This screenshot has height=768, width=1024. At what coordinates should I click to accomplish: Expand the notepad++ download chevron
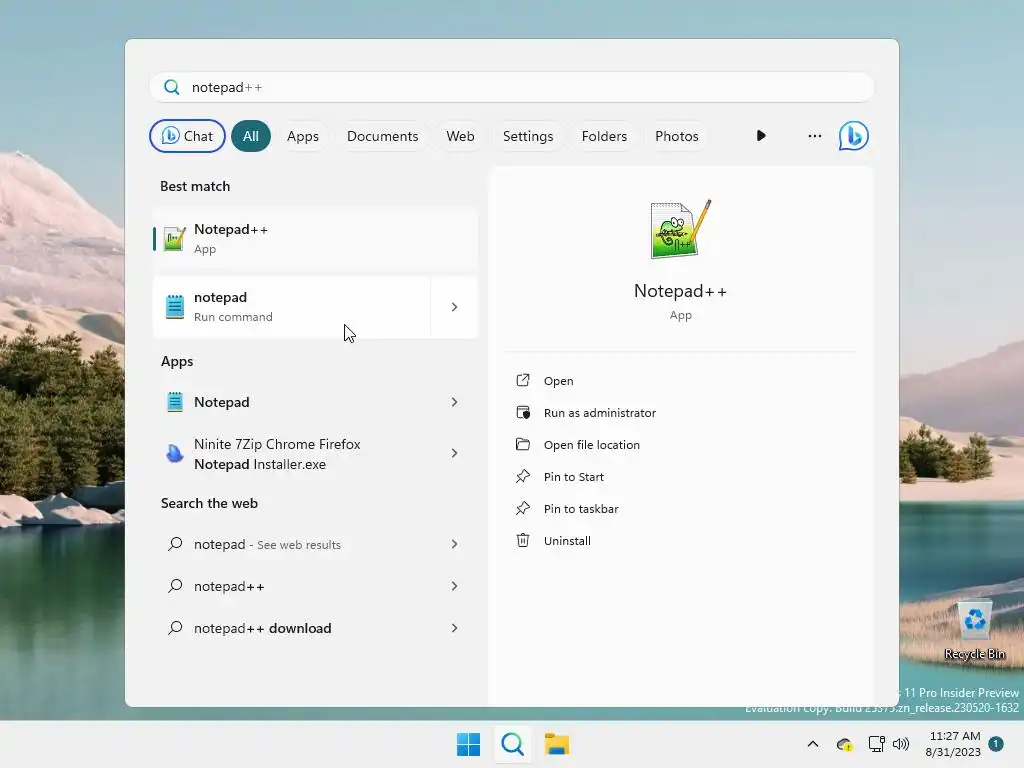454,628
